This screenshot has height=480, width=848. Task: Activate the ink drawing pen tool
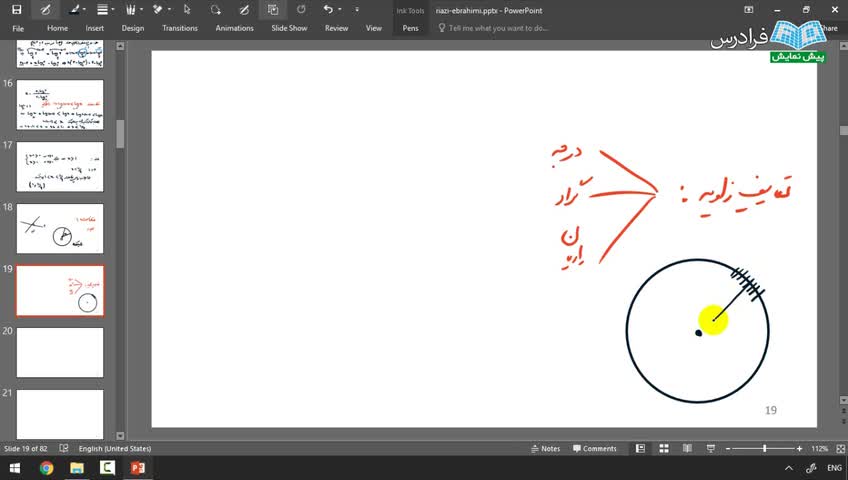pyautogui.click(x=45, y=9)
